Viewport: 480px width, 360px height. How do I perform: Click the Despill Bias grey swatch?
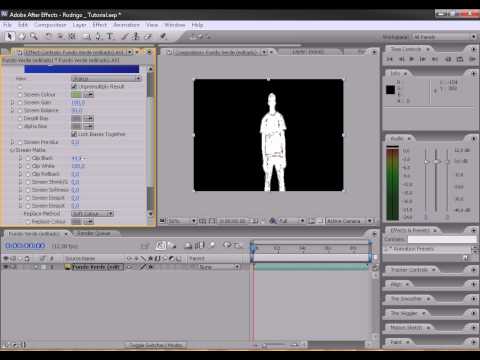[x=76, y=118]
